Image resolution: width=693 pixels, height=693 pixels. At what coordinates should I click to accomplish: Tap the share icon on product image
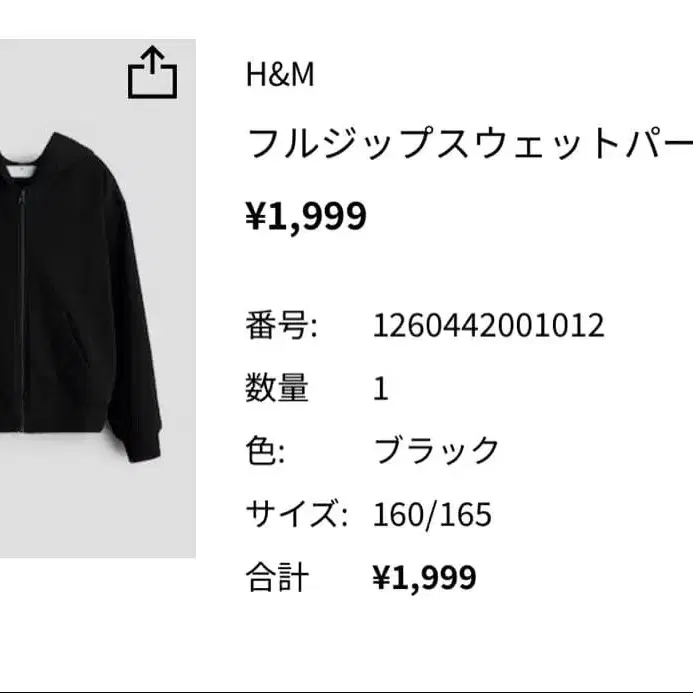pos(152,72)
